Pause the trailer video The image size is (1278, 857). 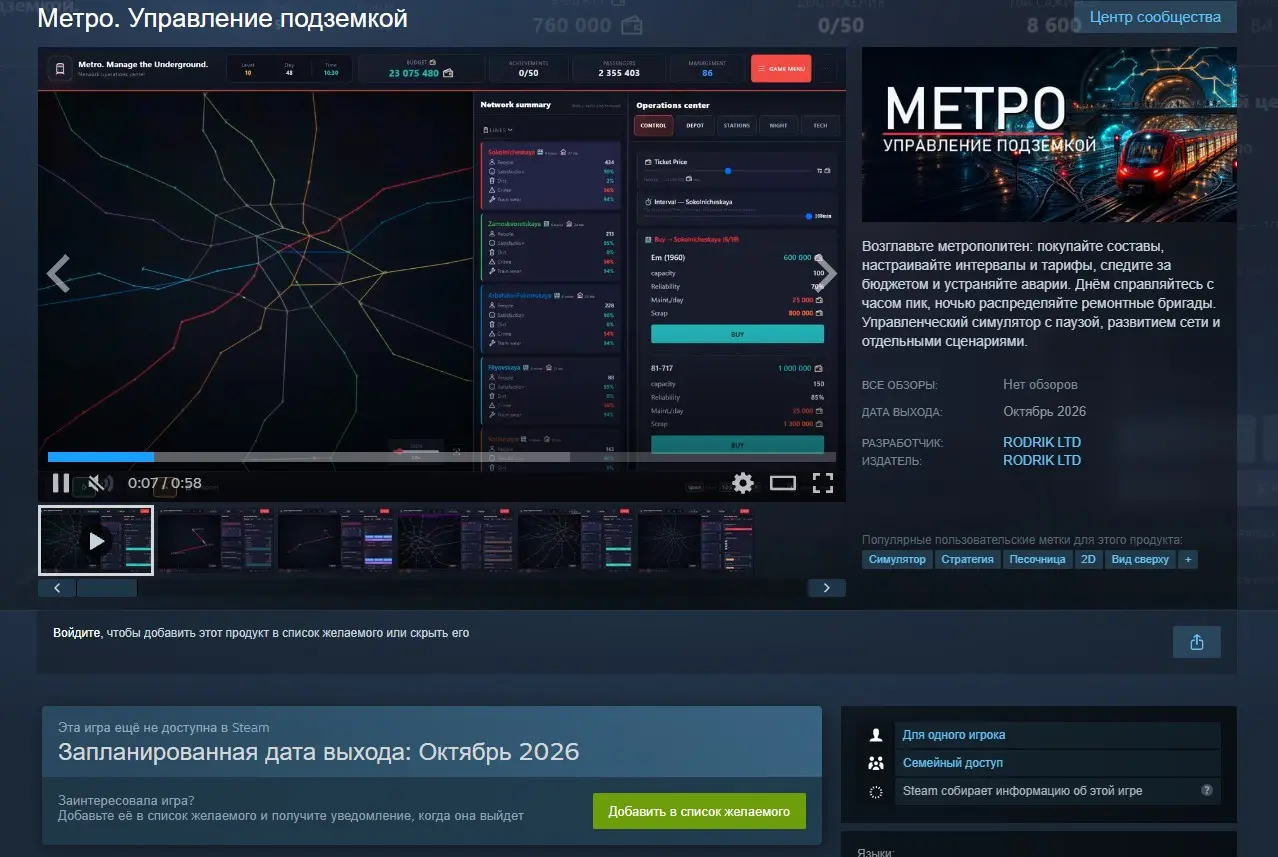(x=61, y=484)
